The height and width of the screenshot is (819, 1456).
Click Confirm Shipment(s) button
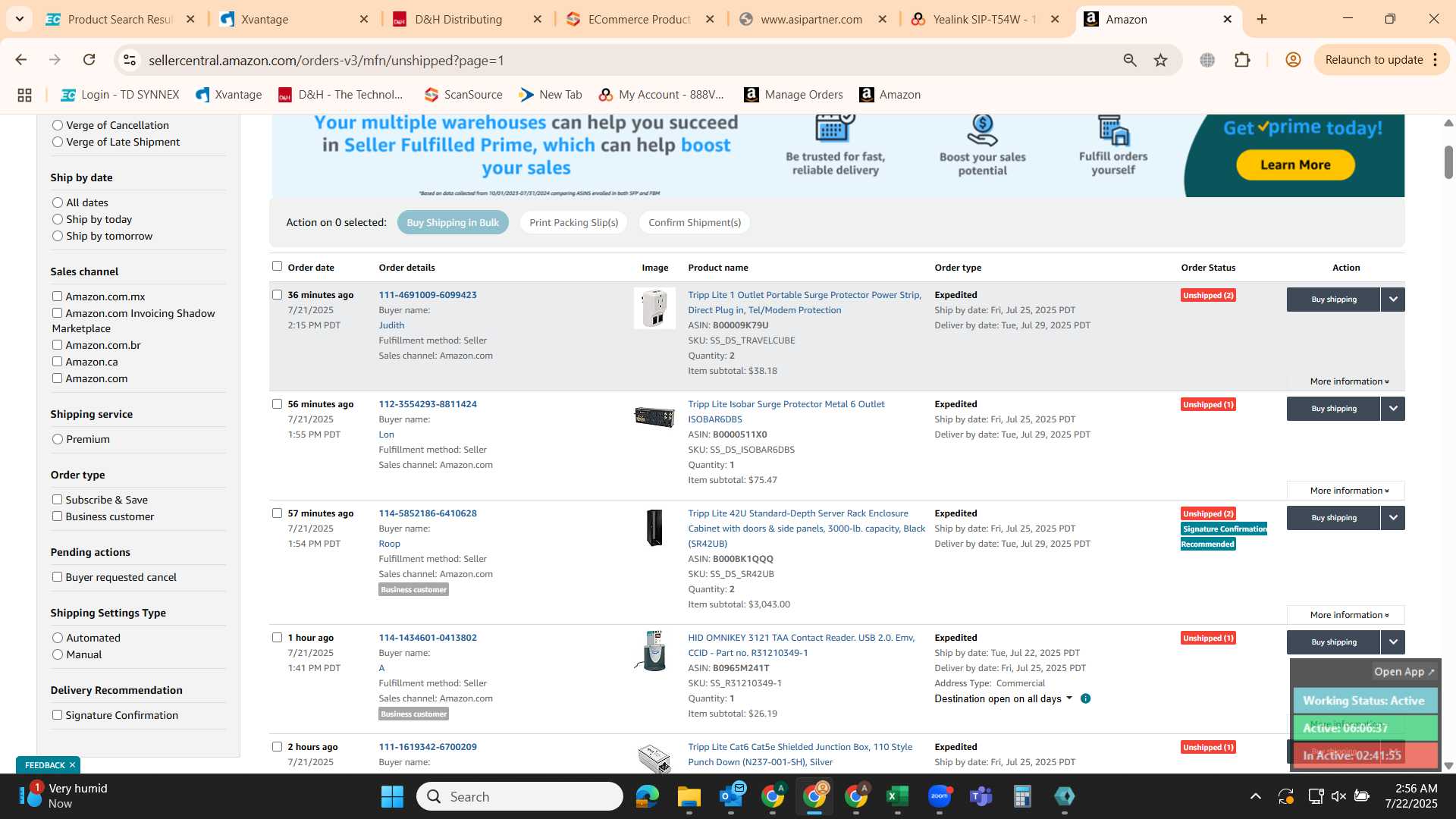coord(695,222)
